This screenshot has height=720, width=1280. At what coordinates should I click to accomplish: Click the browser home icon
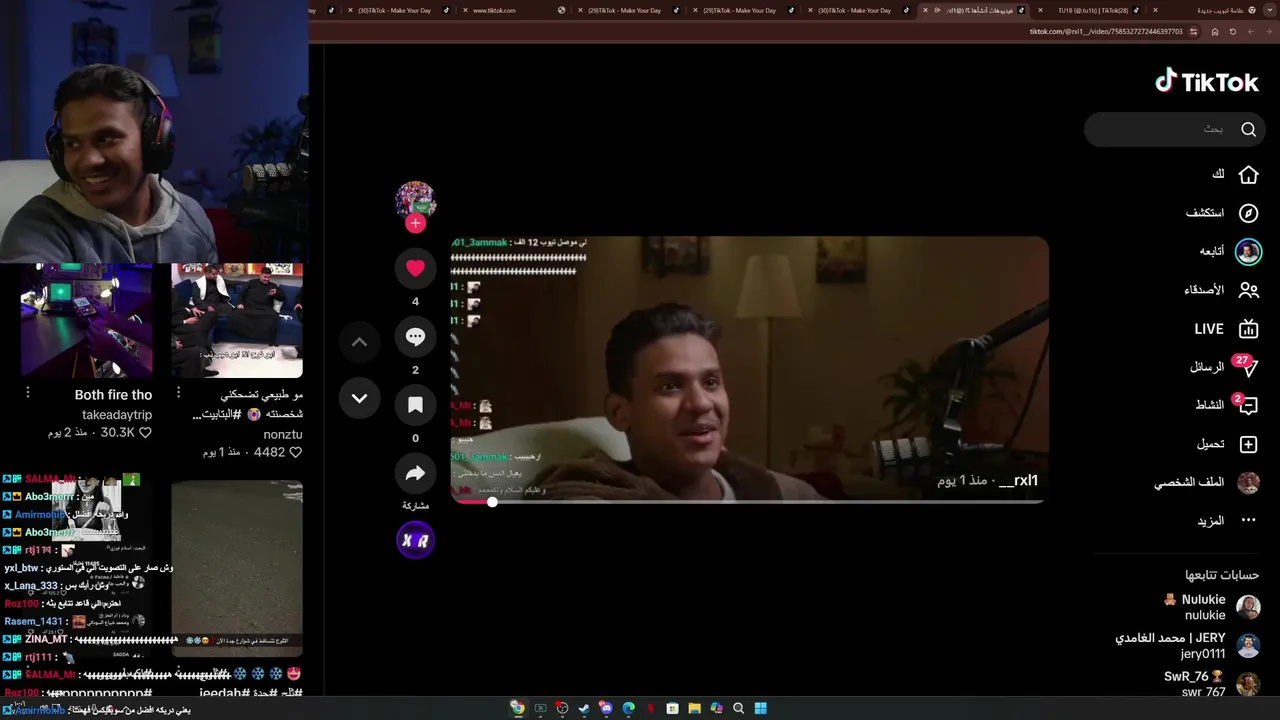pos(1215,32)
